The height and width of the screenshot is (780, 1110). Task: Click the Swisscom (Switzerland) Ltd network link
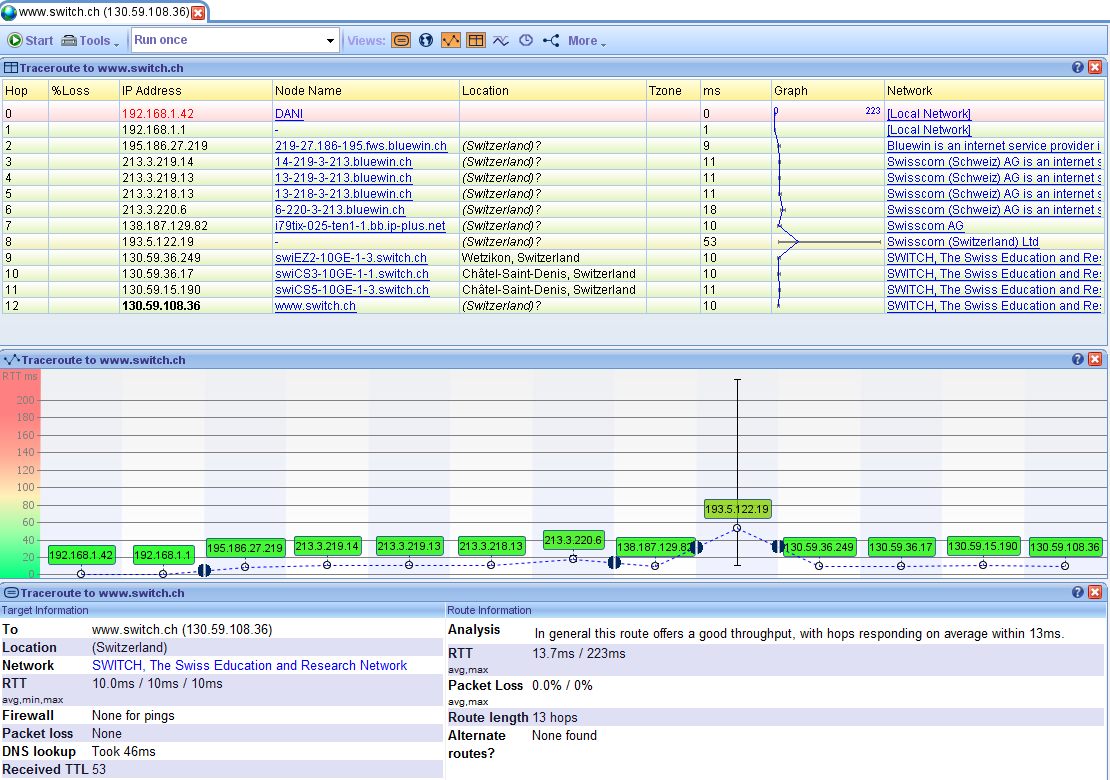coord(963,242)
